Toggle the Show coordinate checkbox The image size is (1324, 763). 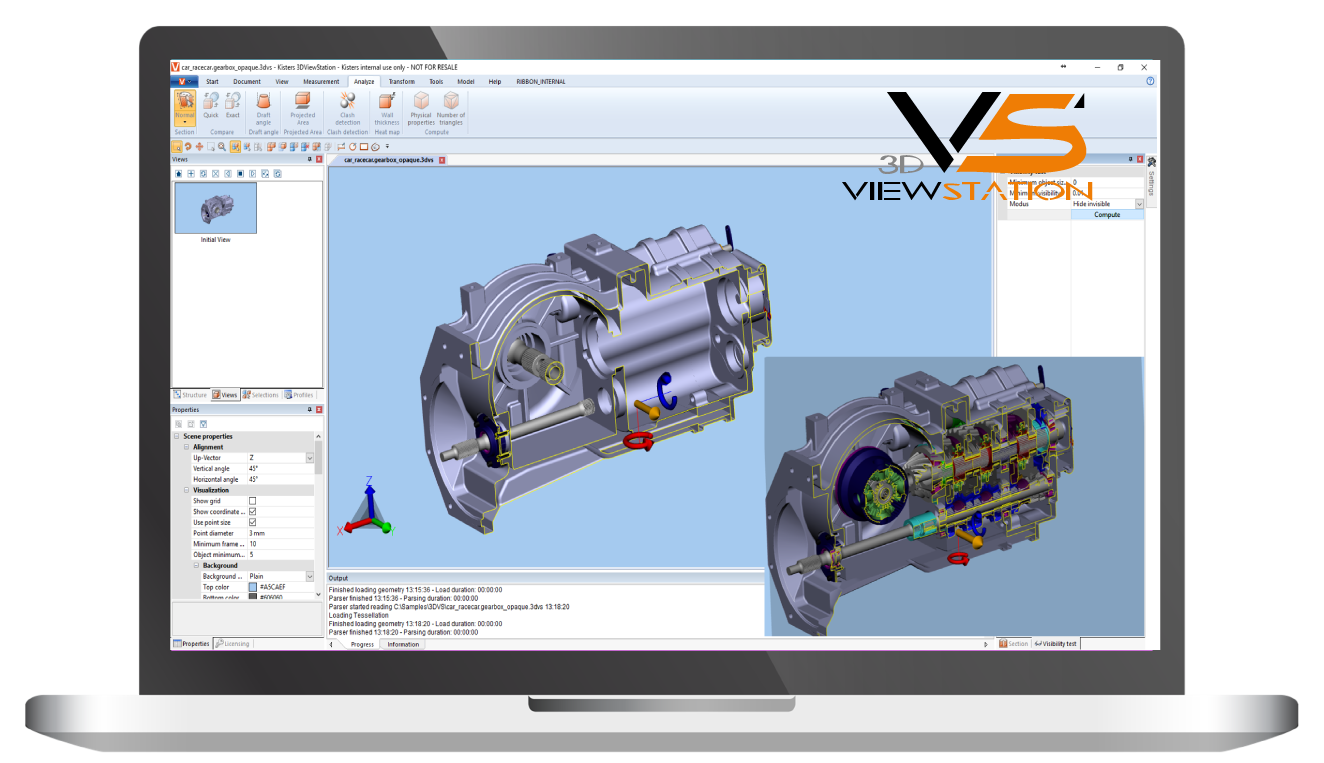tap(252, 512)
